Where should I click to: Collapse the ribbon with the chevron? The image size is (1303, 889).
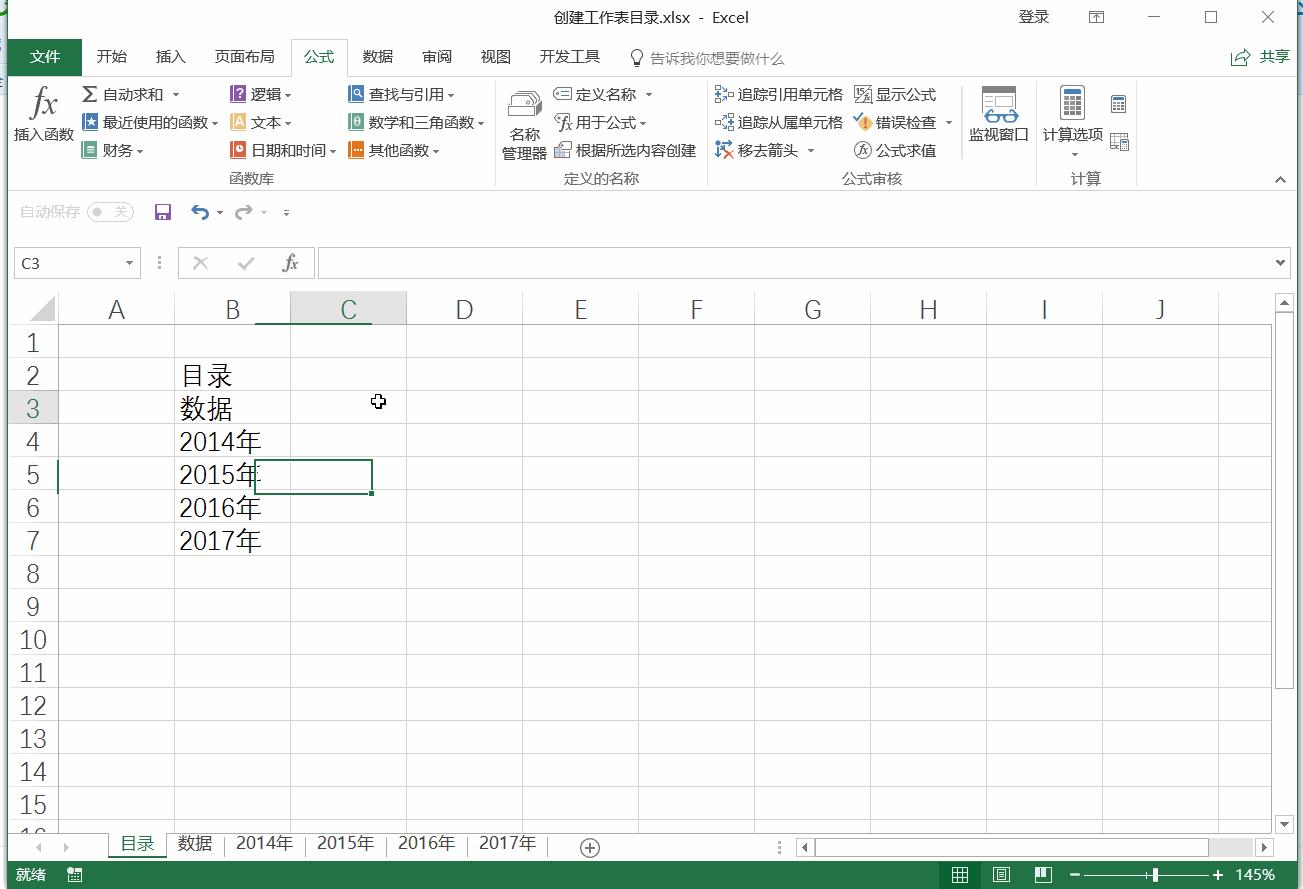pos(1280,181)
